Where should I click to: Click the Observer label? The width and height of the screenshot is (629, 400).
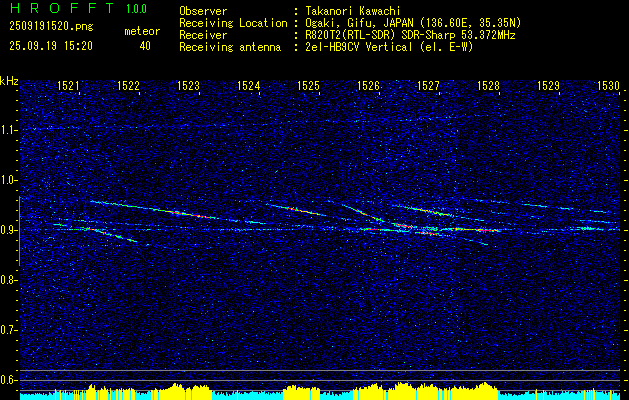click(203, 11)
